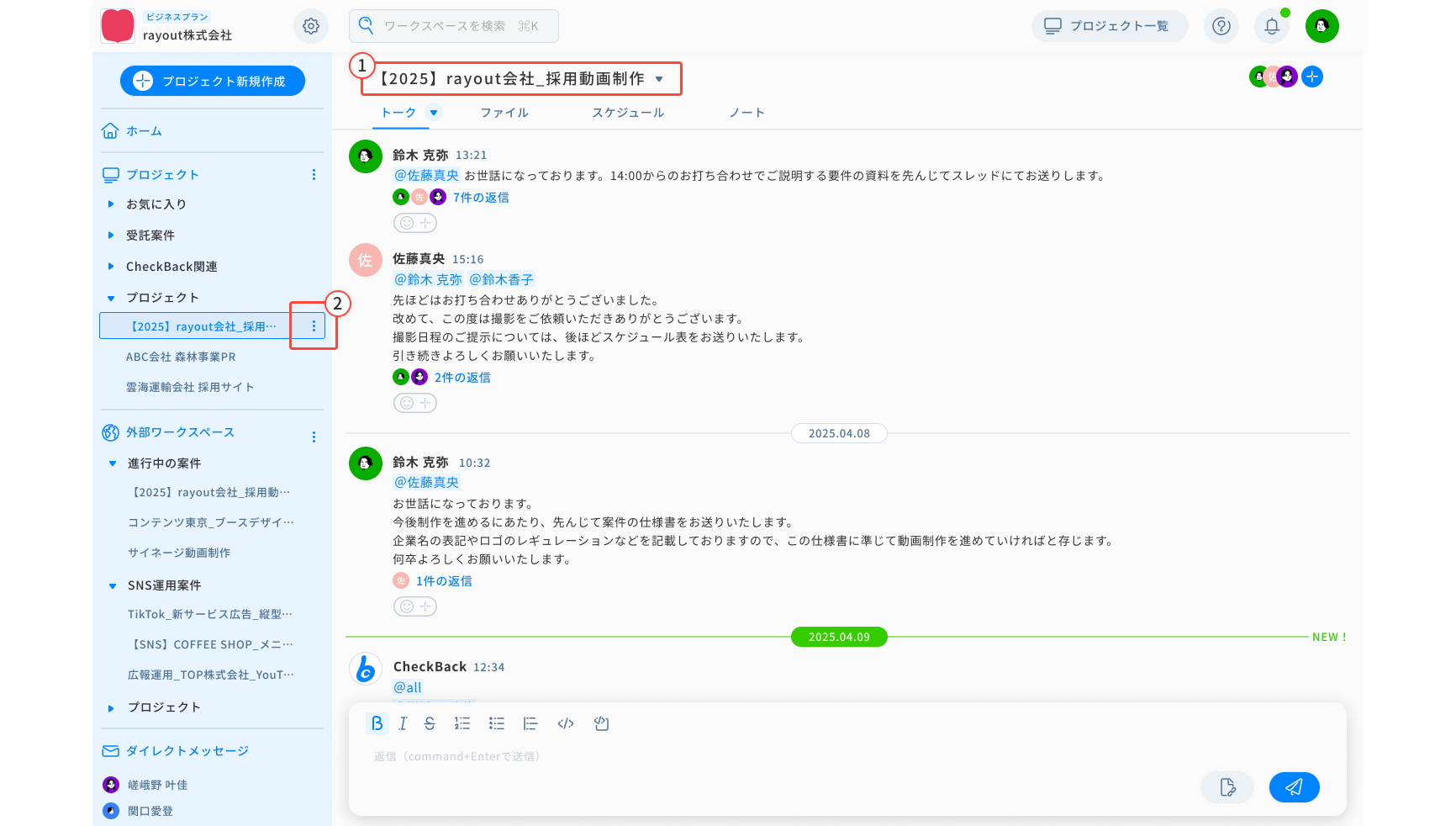Click the clear formatting icon in editor
The image size is (1456, 826).
point(601,723)
